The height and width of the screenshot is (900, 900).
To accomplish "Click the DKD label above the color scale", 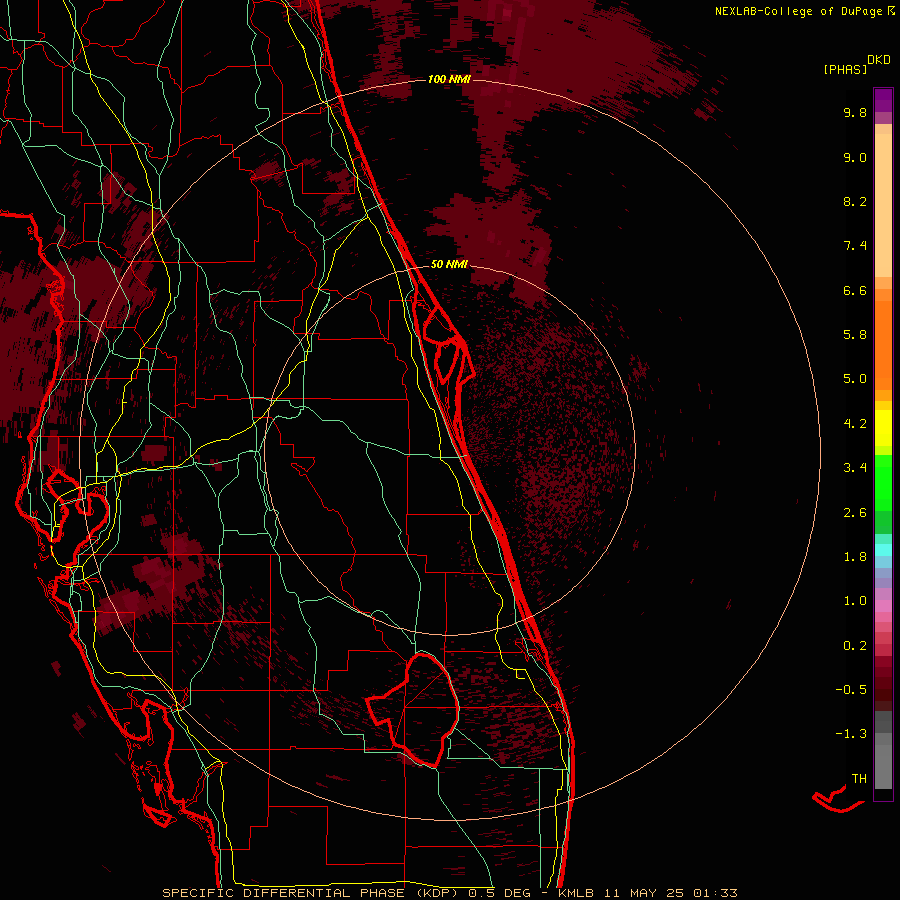I will (879, 60).
